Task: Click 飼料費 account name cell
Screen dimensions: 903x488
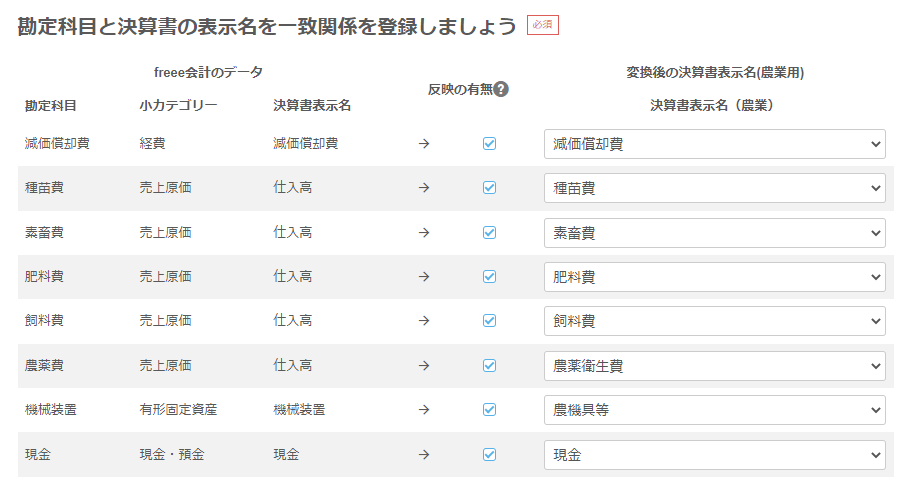Action: 44,320
